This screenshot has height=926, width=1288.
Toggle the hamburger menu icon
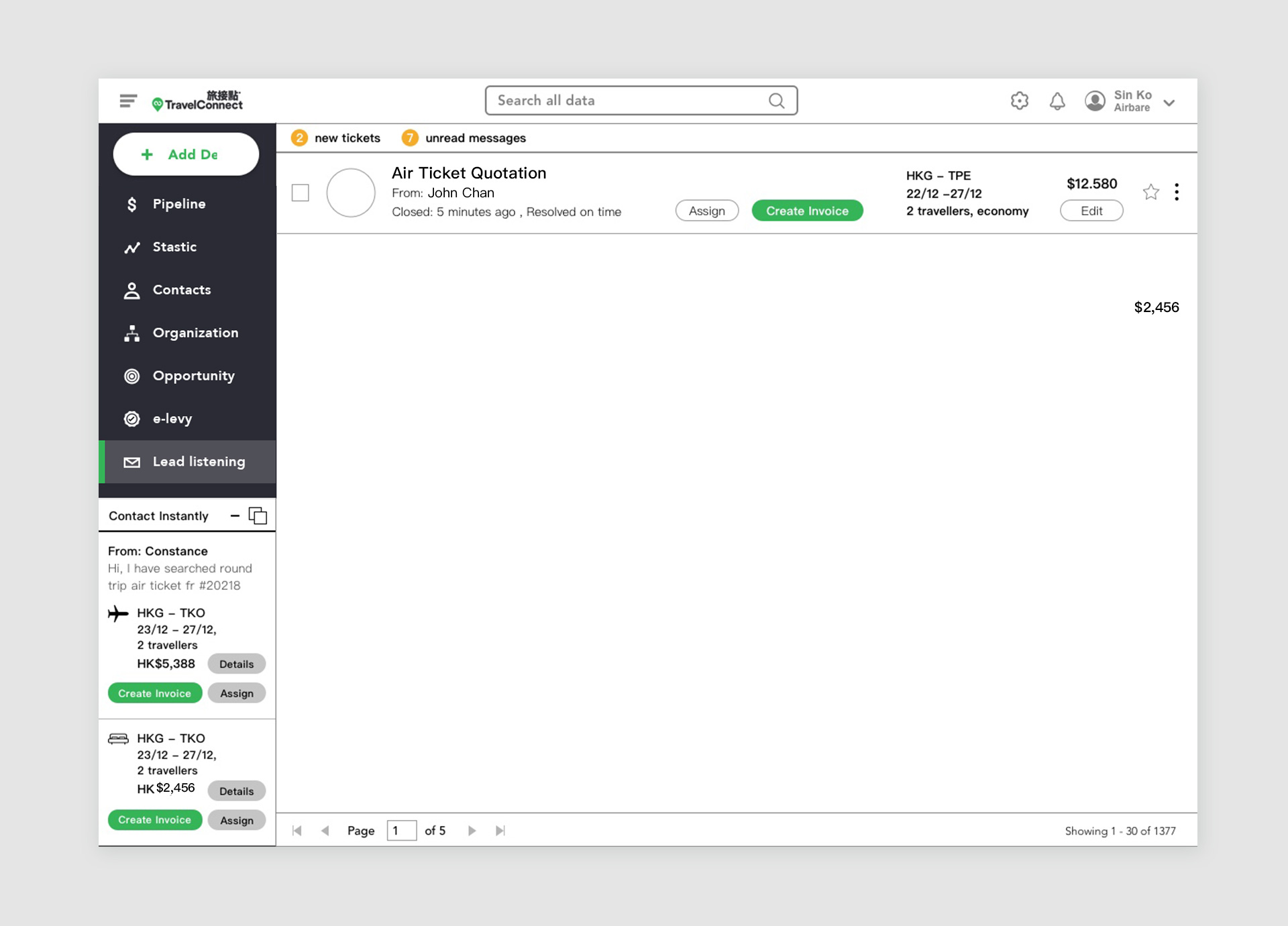point(129,100)
